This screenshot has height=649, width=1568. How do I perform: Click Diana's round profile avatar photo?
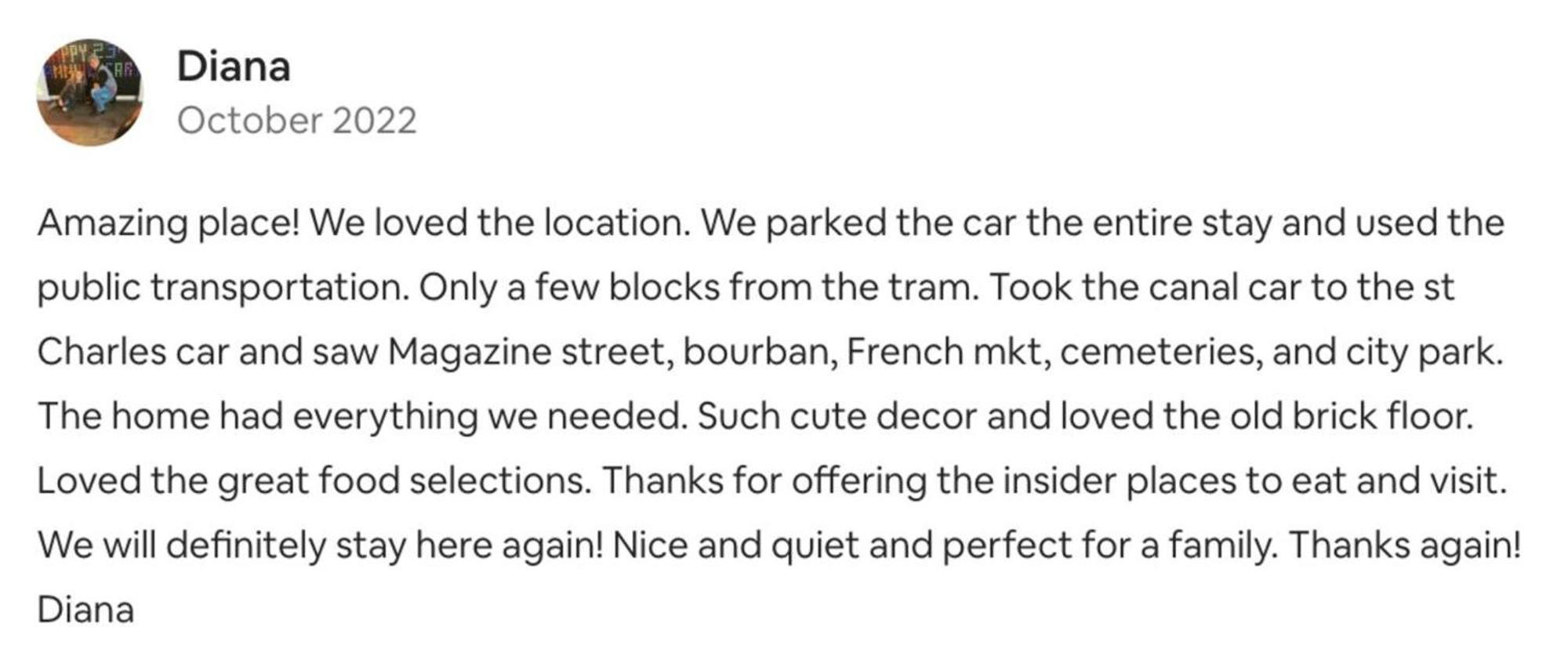coord(89,92)
